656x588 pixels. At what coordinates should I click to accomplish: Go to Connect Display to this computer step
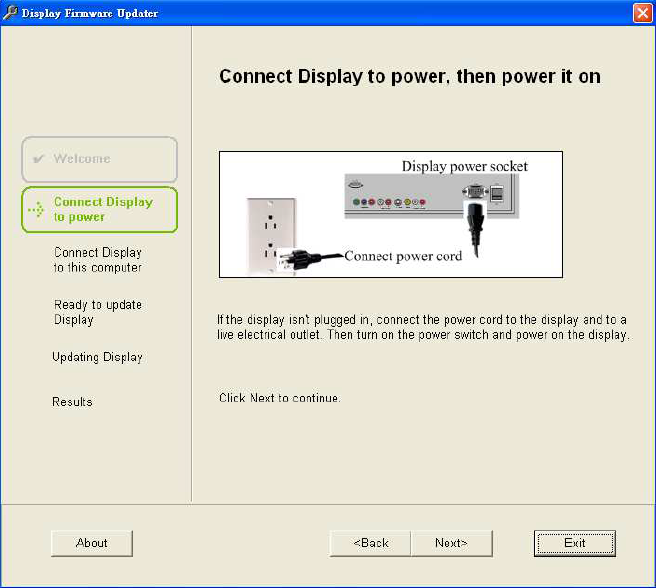[x=98, y=260]
